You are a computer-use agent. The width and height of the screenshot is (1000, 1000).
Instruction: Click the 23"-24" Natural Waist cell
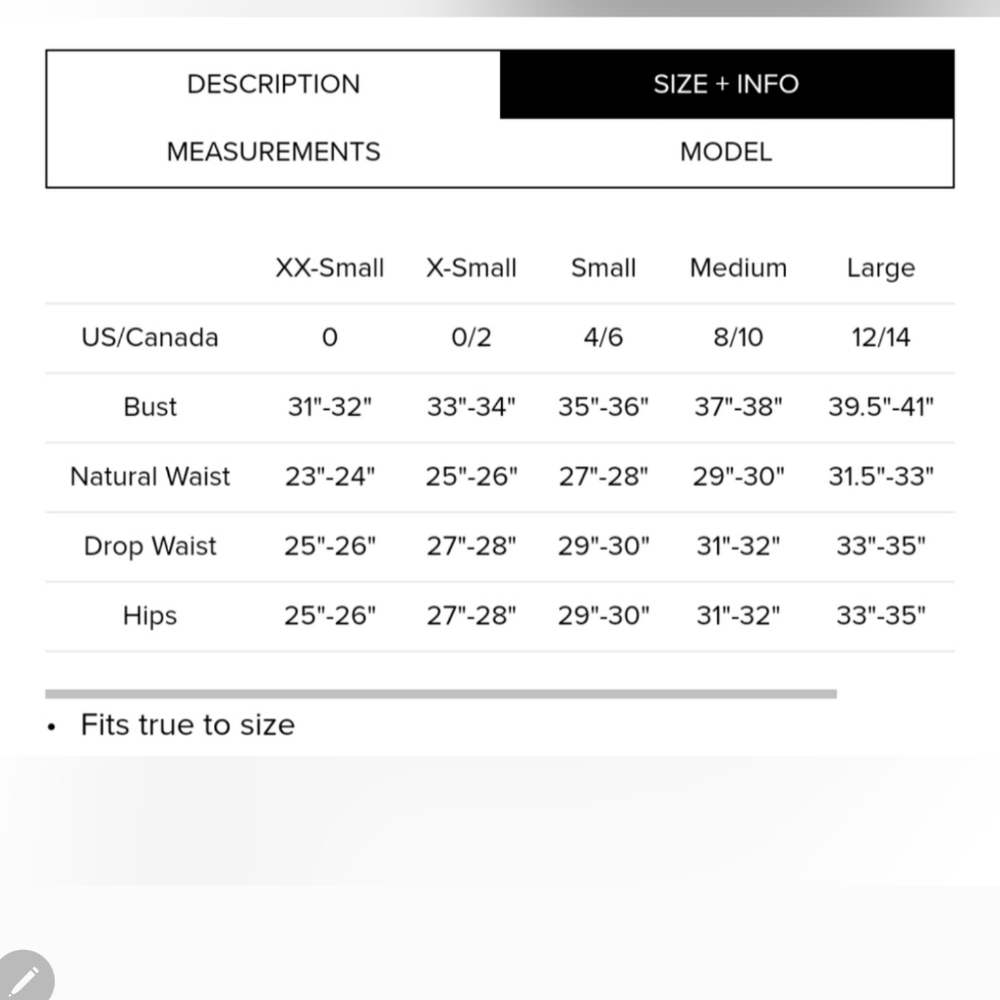click(x=330, y=476)
